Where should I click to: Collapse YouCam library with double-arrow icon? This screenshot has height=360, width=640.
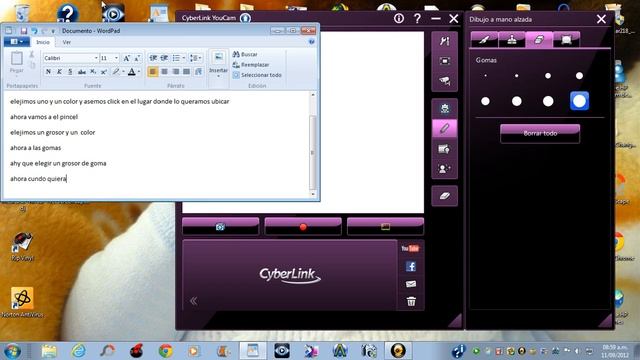click(x=193, y=301)
